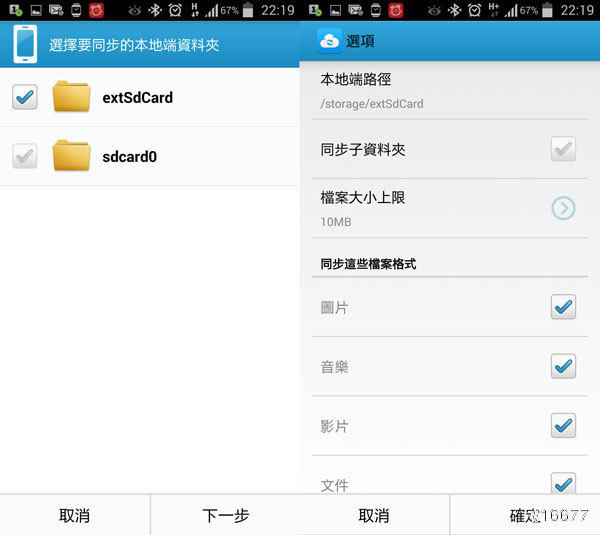
Task: Tap 取消 on the folder selection screen
Action: (75, 515)
